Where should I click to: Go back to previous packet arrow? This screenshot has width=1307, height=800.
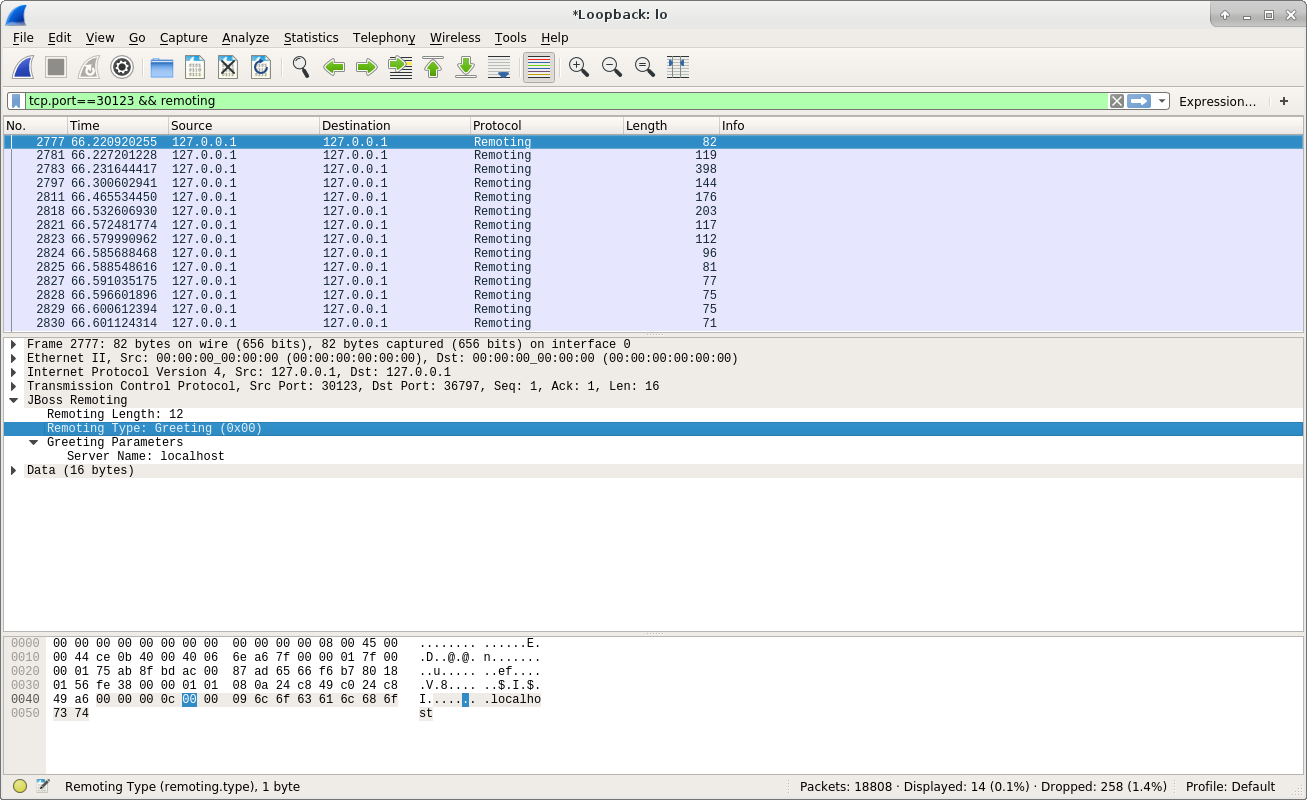click(x=334, y=67)
